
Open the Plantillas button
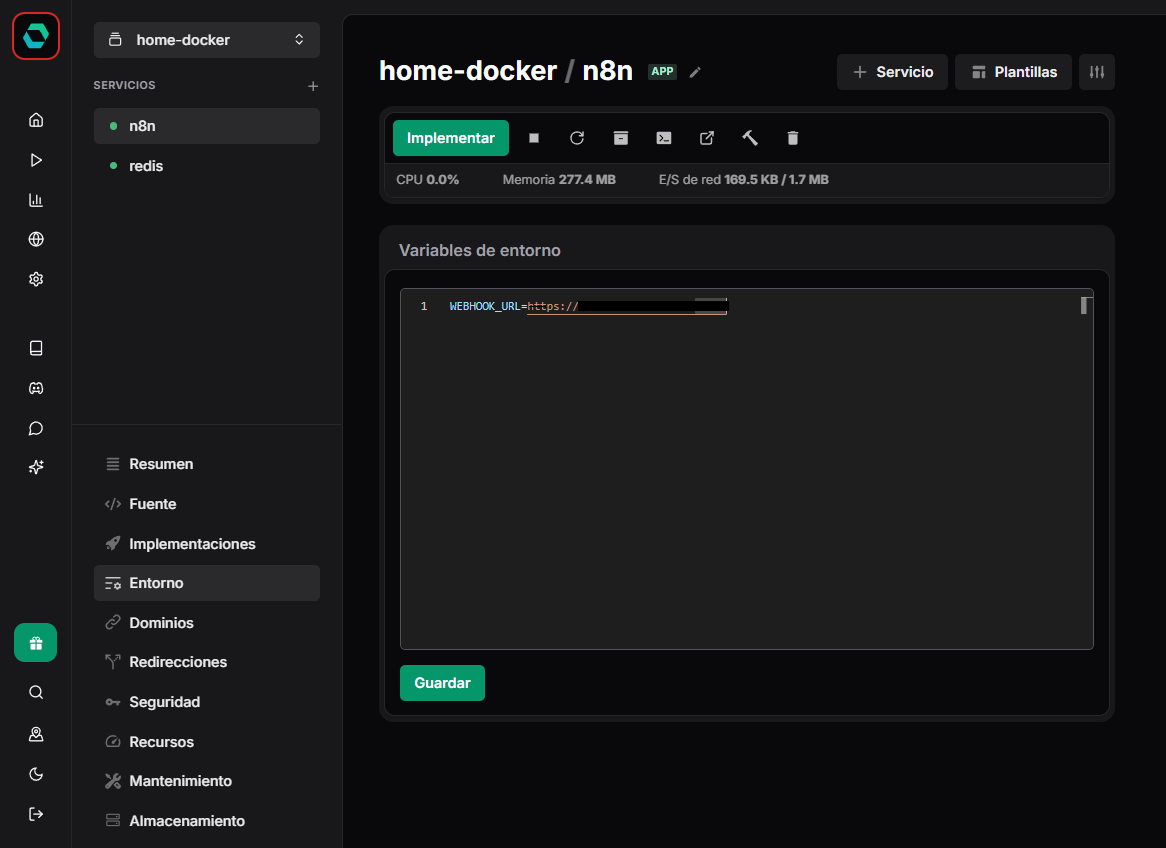(x=1014, y=72)
